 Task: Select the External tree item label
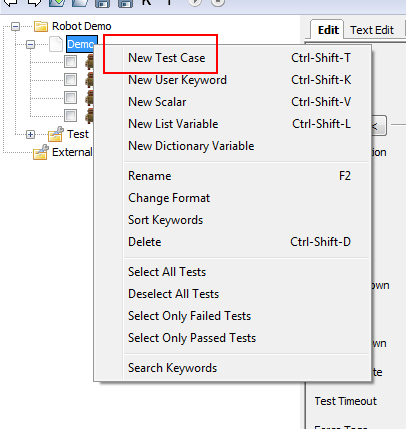pos(72,152)
